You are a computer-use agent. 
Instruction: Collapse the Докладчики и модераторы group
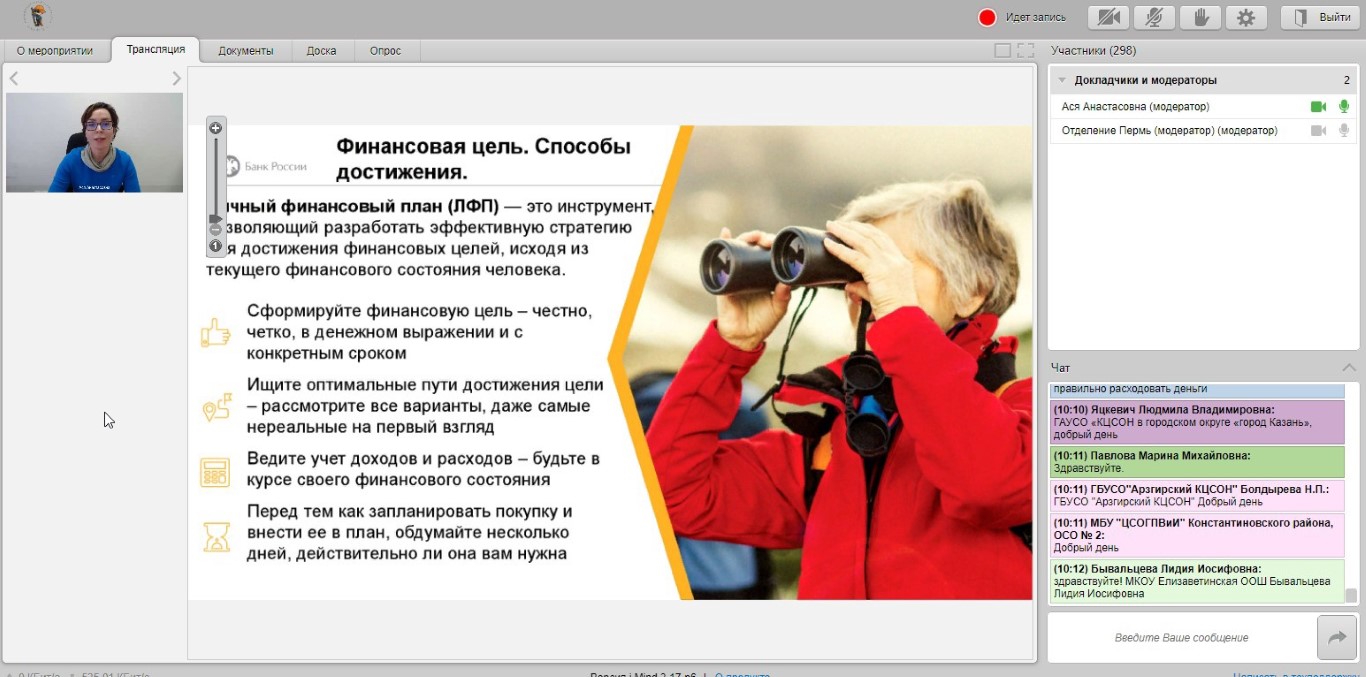point(1062,80)
